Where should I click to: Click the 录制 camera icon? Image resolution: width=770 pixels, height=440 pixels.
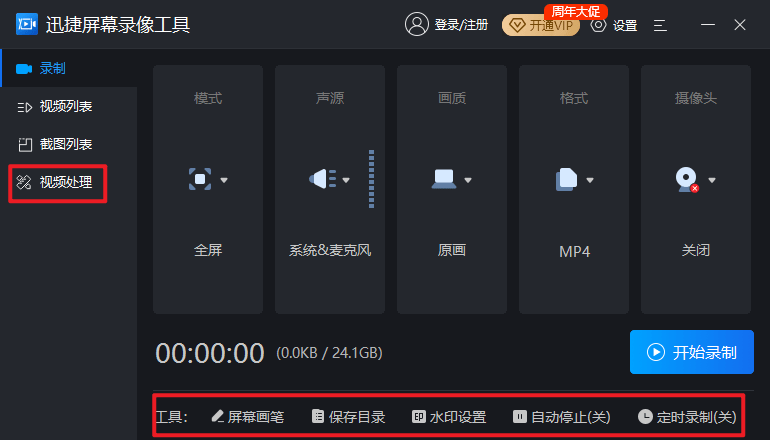point(24,69)
